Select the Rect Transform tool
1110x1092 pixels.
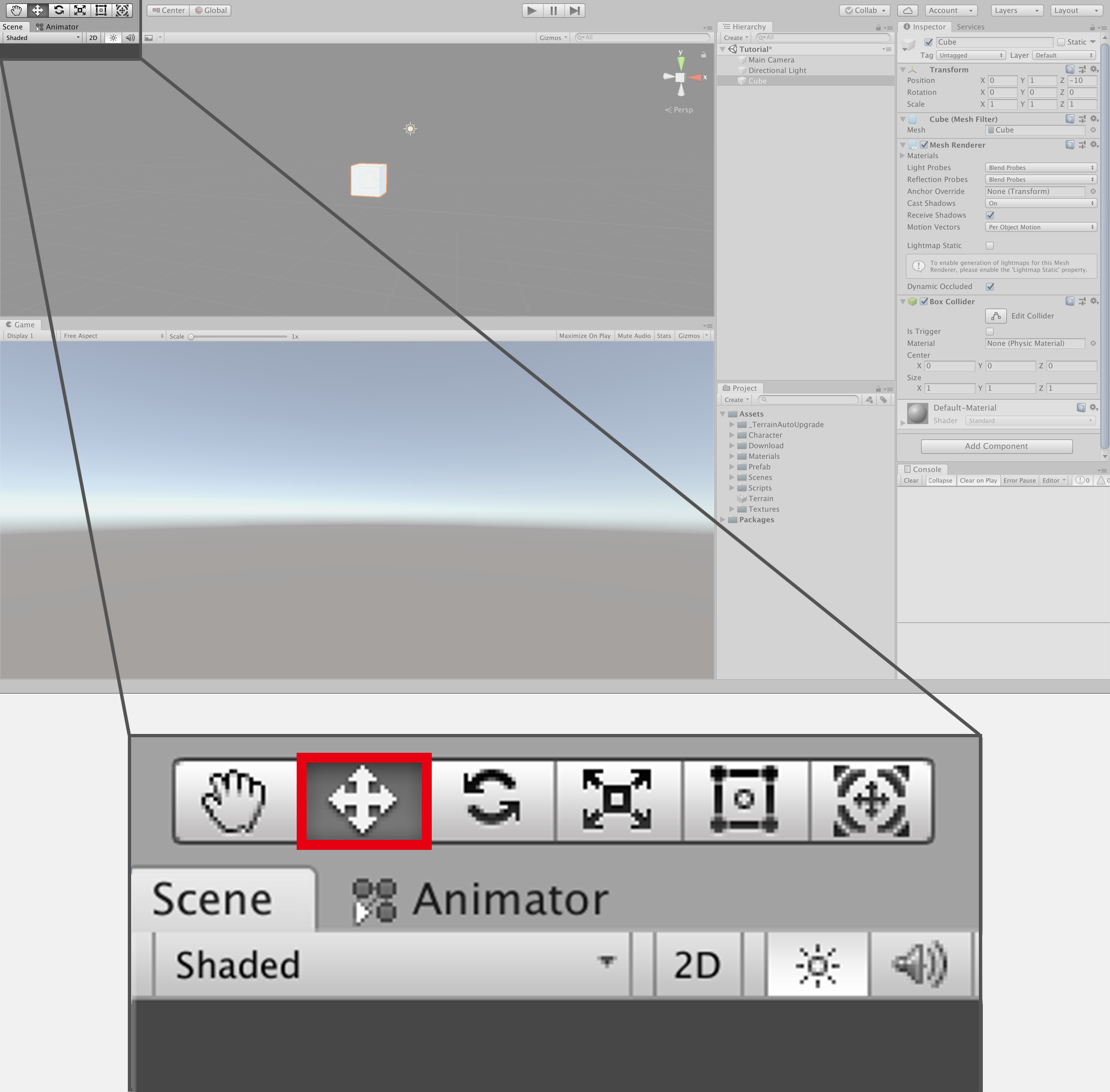click(x=101, y=10)
